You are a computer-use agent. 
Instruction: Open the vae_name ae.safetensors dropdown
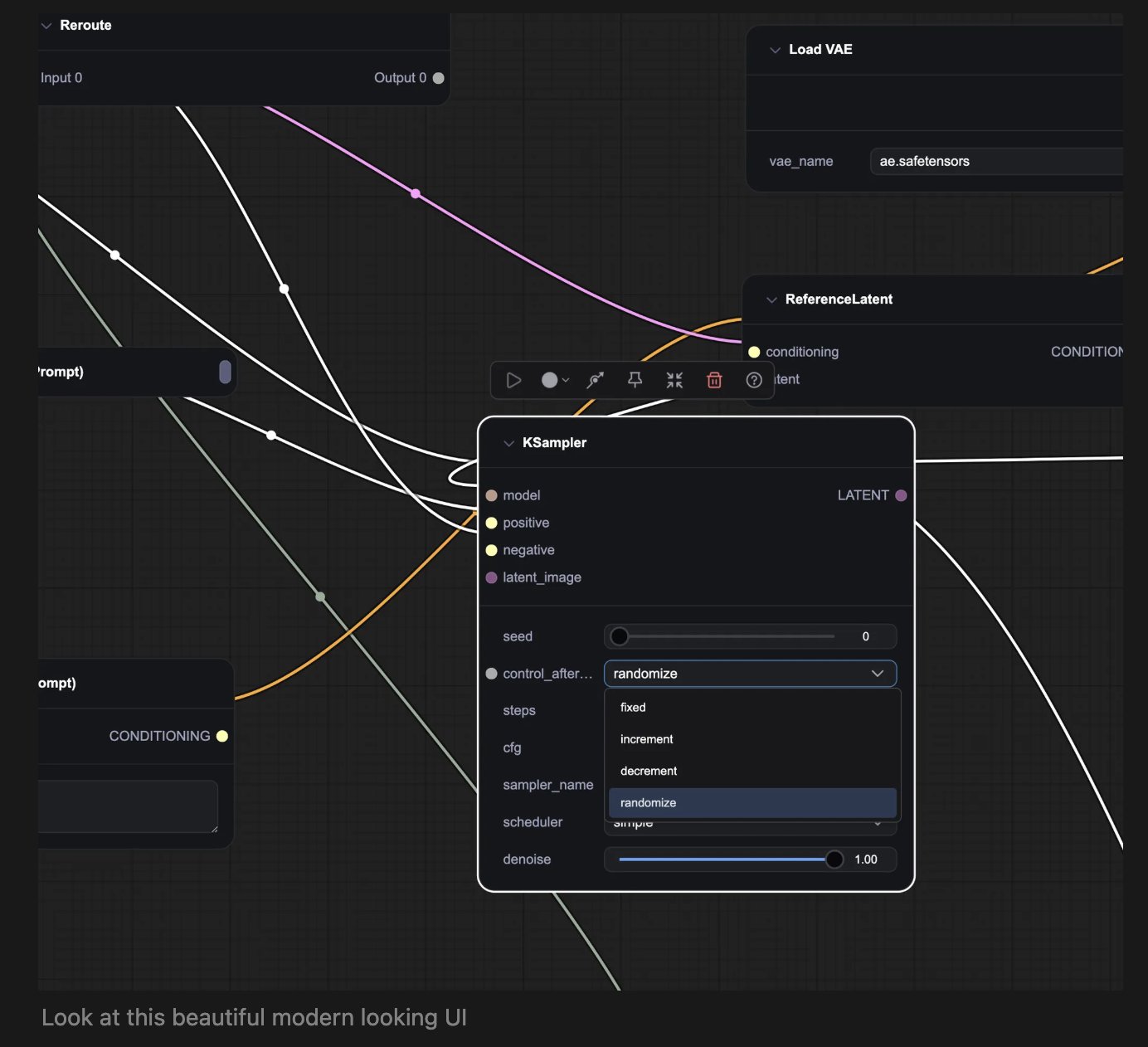coord(996,161)
